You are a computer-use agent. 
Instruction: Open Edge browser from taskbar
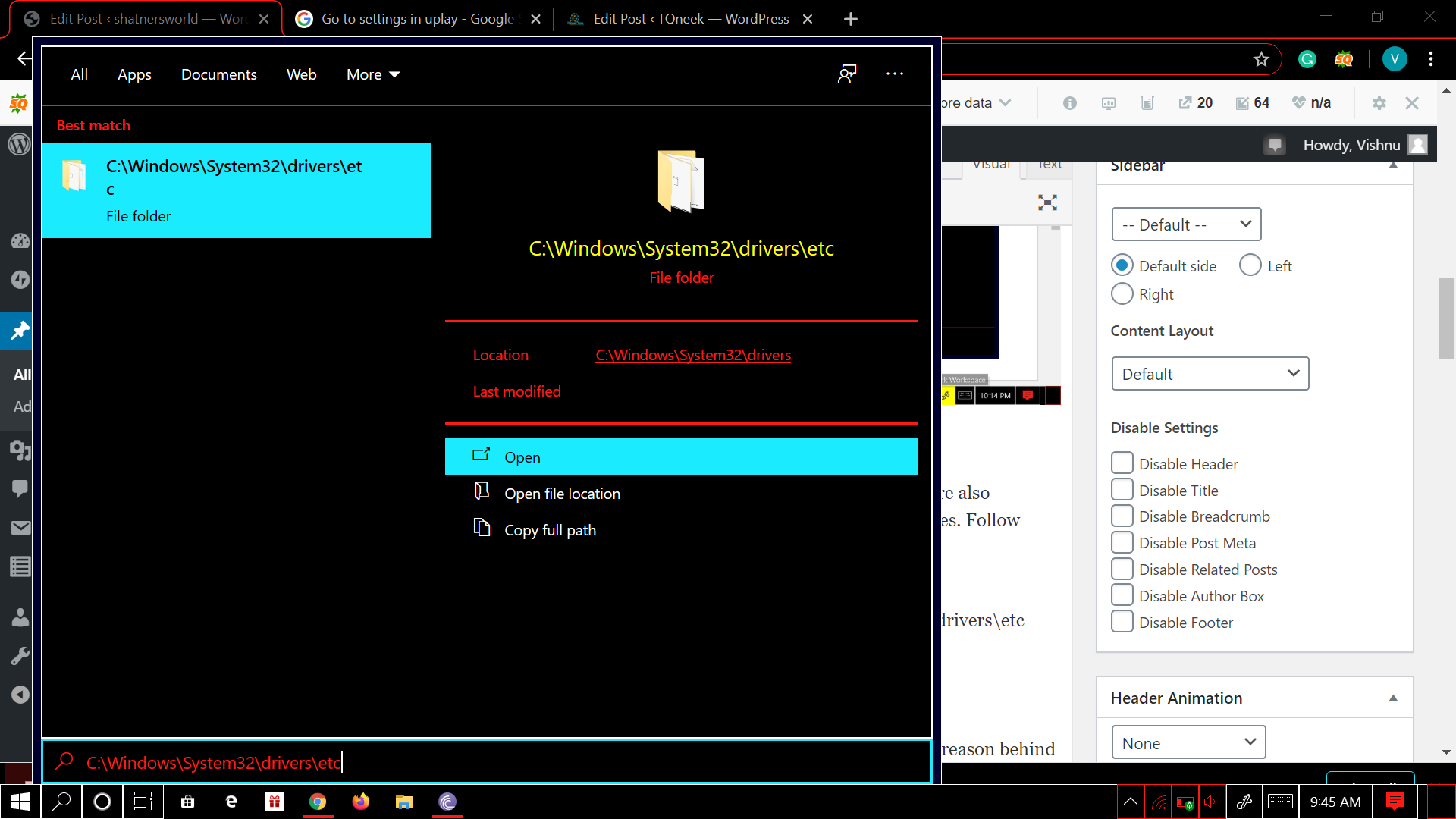pyautogui.click(x=231, y=802)
